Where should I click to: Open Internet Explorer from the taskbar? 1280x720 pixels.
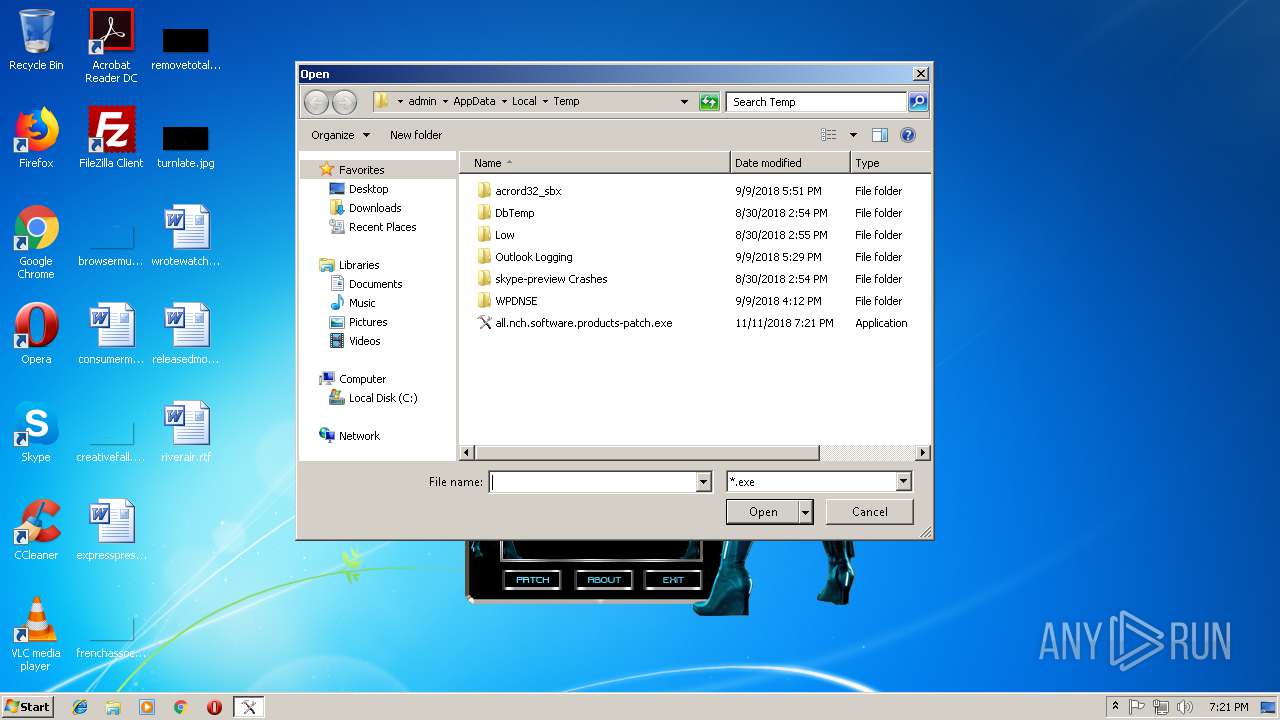(80, 707)
